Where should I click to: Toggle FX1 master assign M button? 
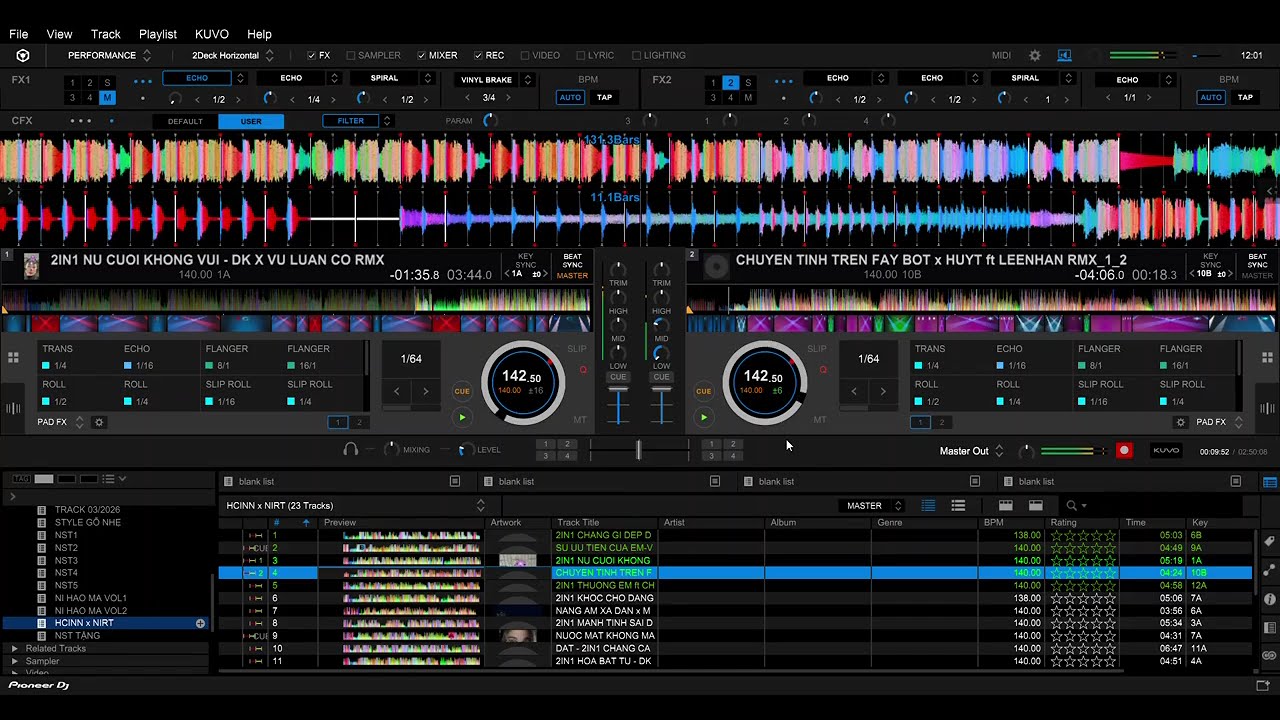pyautogui.click(x=107, y=98)
